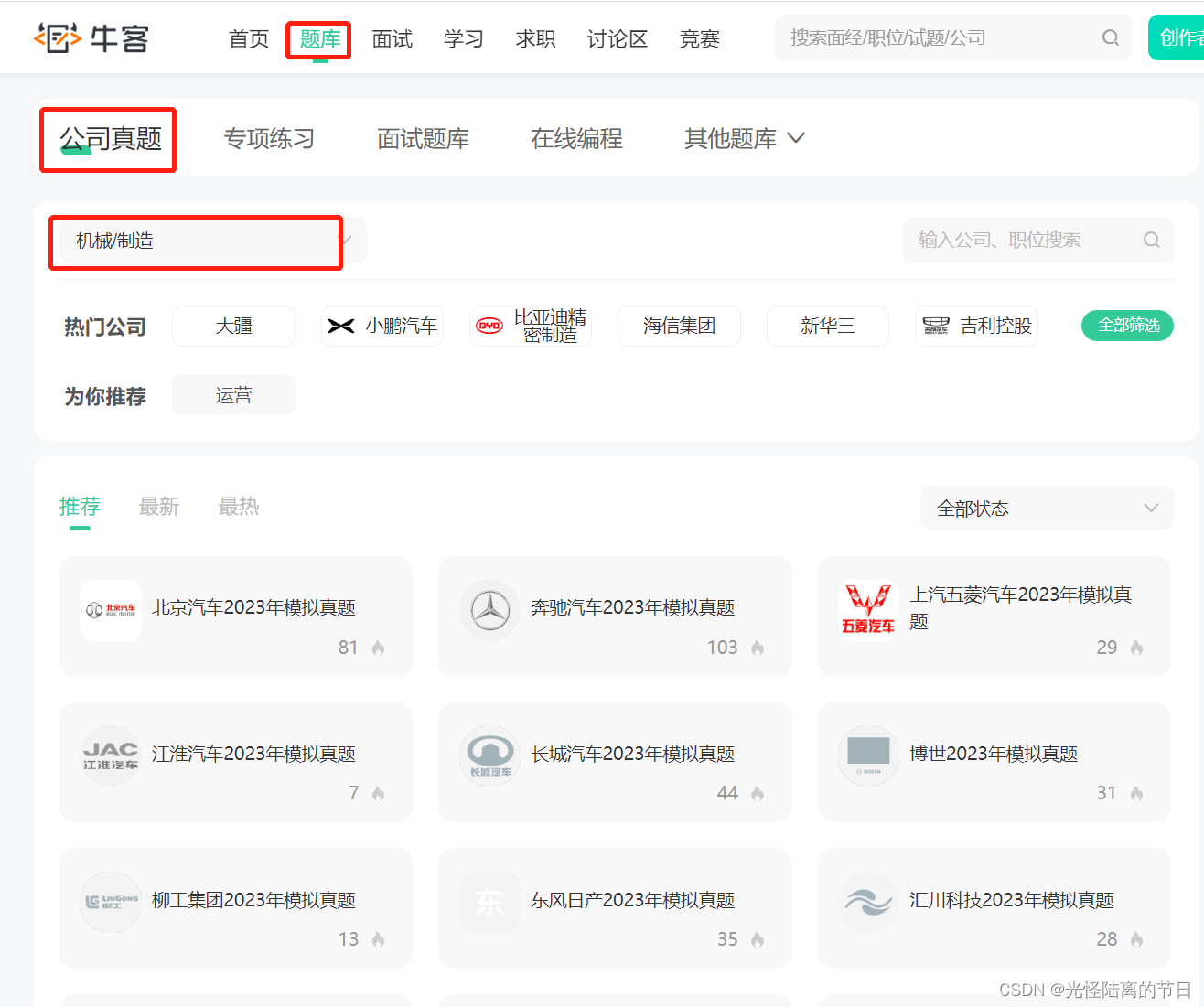Click the 东风日产 placeholder logo
Image resolution: width=1204 pixels, height=1007 pixels.
490,902
